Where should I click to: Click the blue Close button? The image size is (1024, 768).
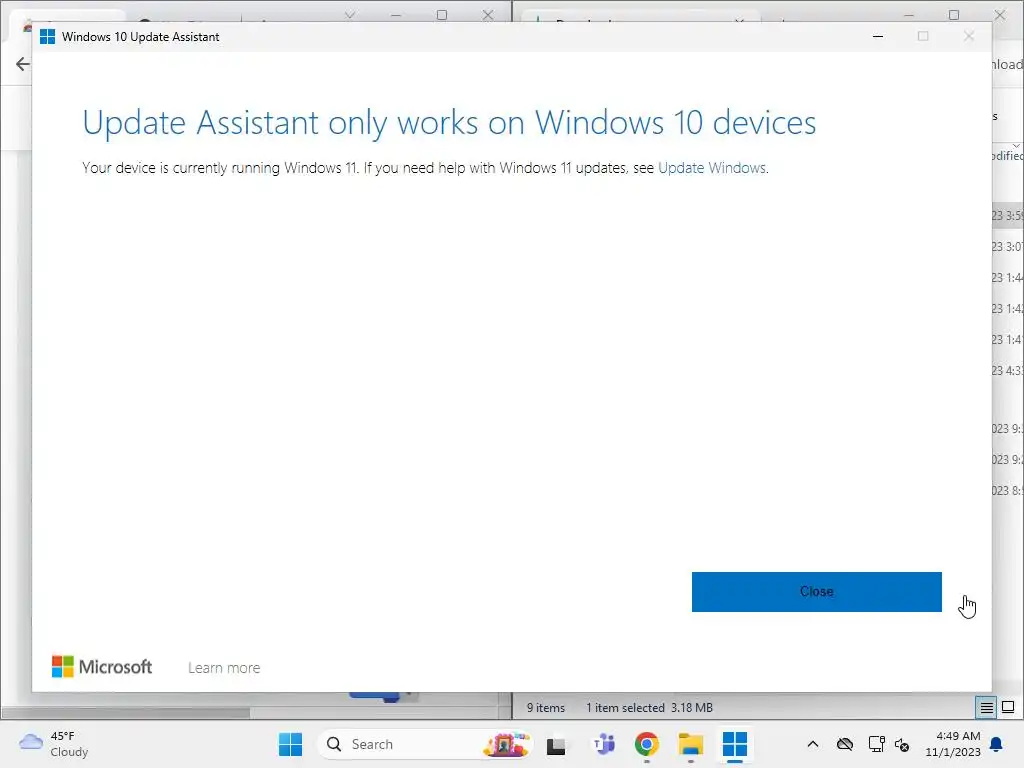816,592
